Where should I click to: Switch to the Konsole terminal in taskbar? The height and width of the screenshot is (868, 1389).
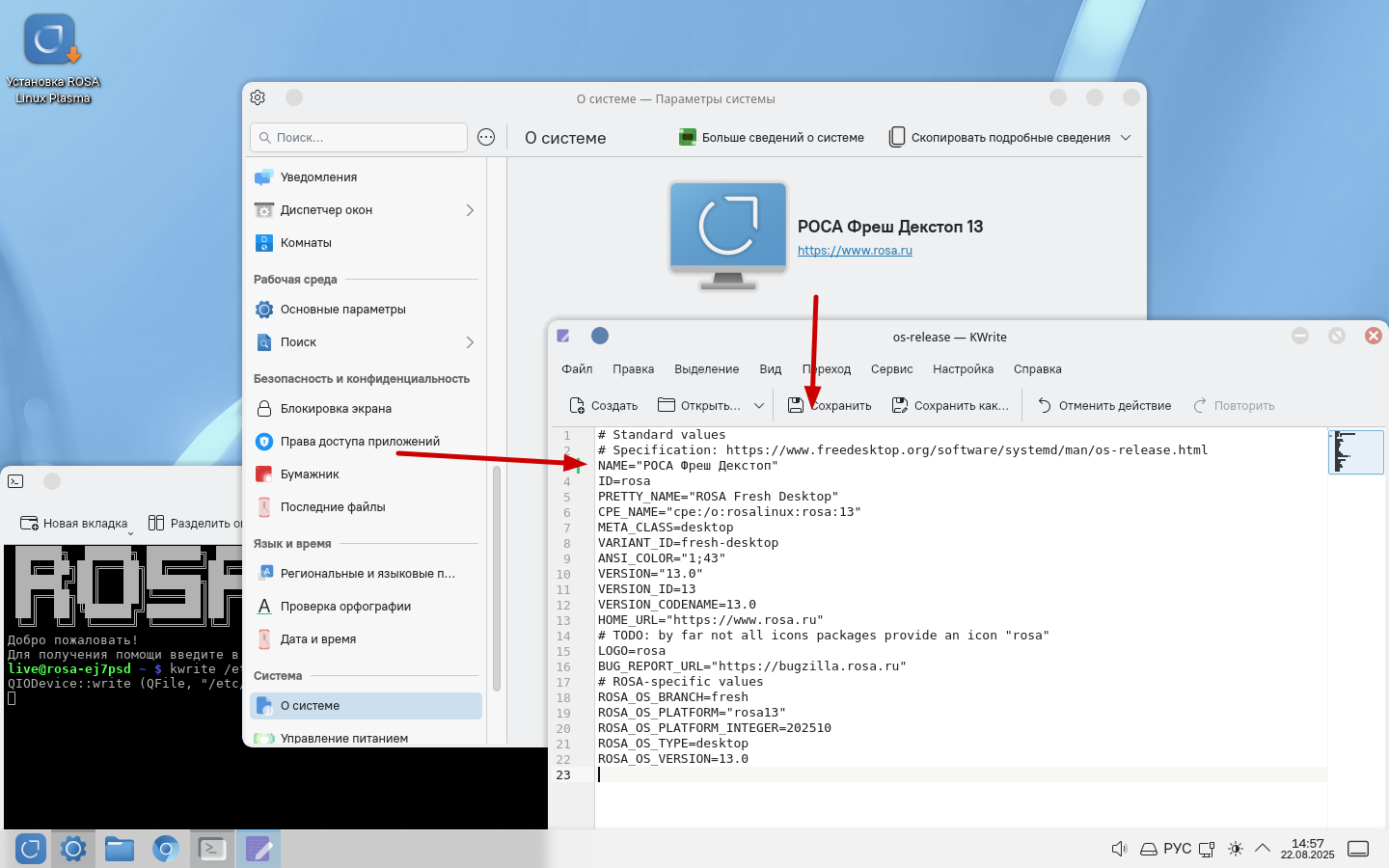point(212,849)
